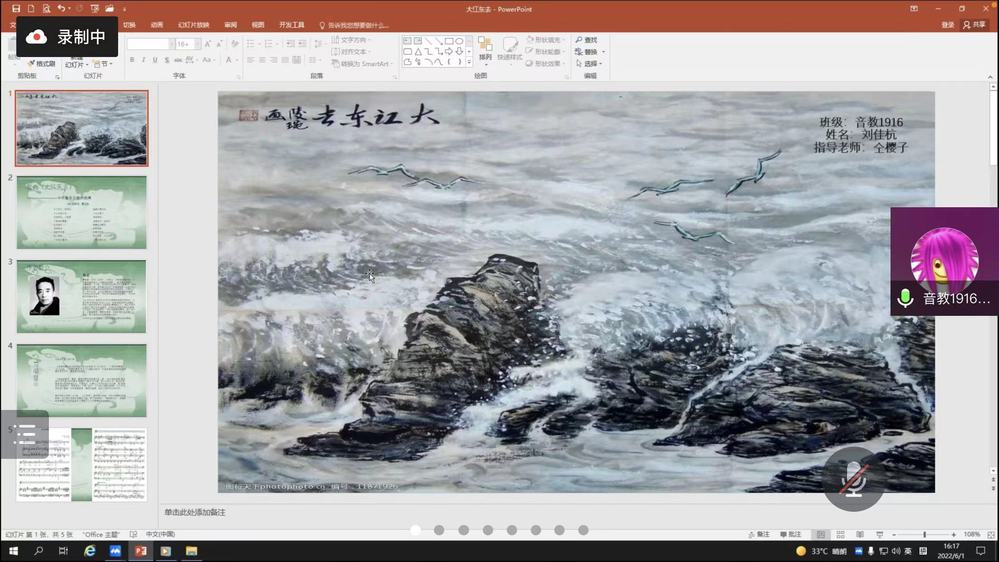
Task: Open PowerPoint from the Windows taskbar
Action: (x=140, y=551)
